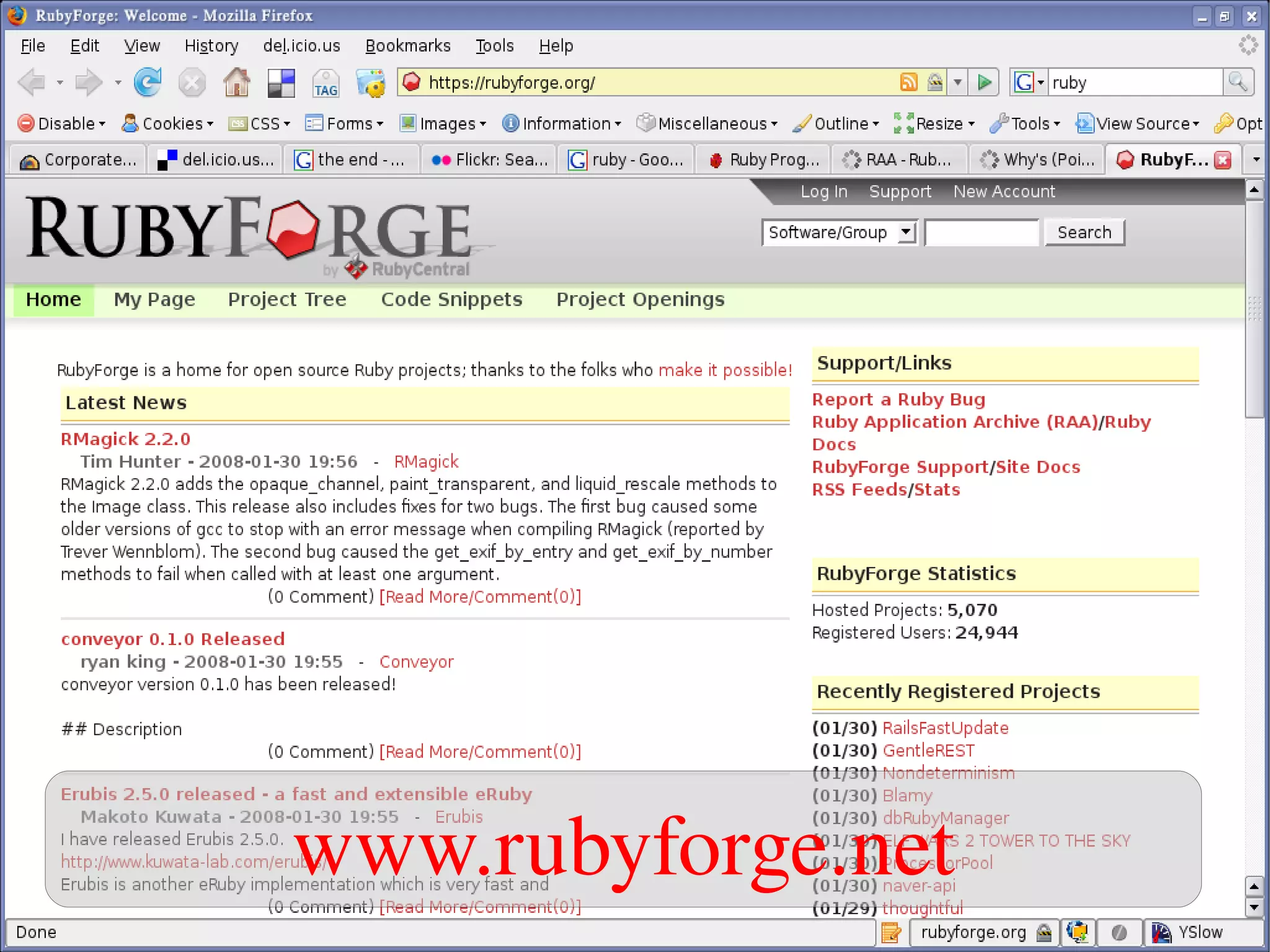Open the Images web developer menu
Image resolution: width=1270 pixels, height=952 pixels.
tap(442, 123)
